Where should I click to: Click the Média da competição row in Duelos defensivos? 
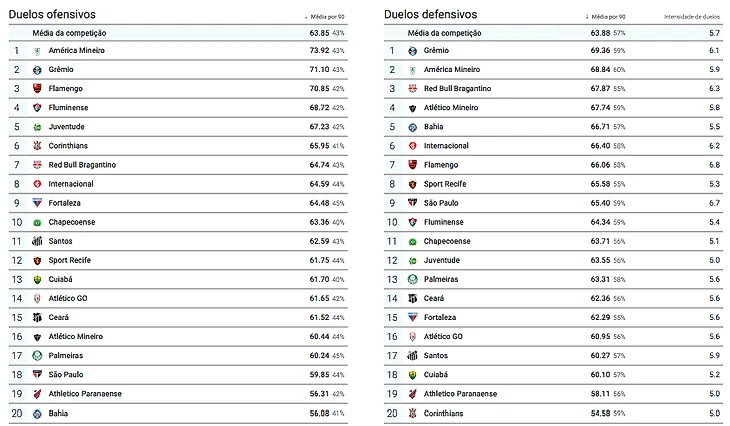[553, 33]
